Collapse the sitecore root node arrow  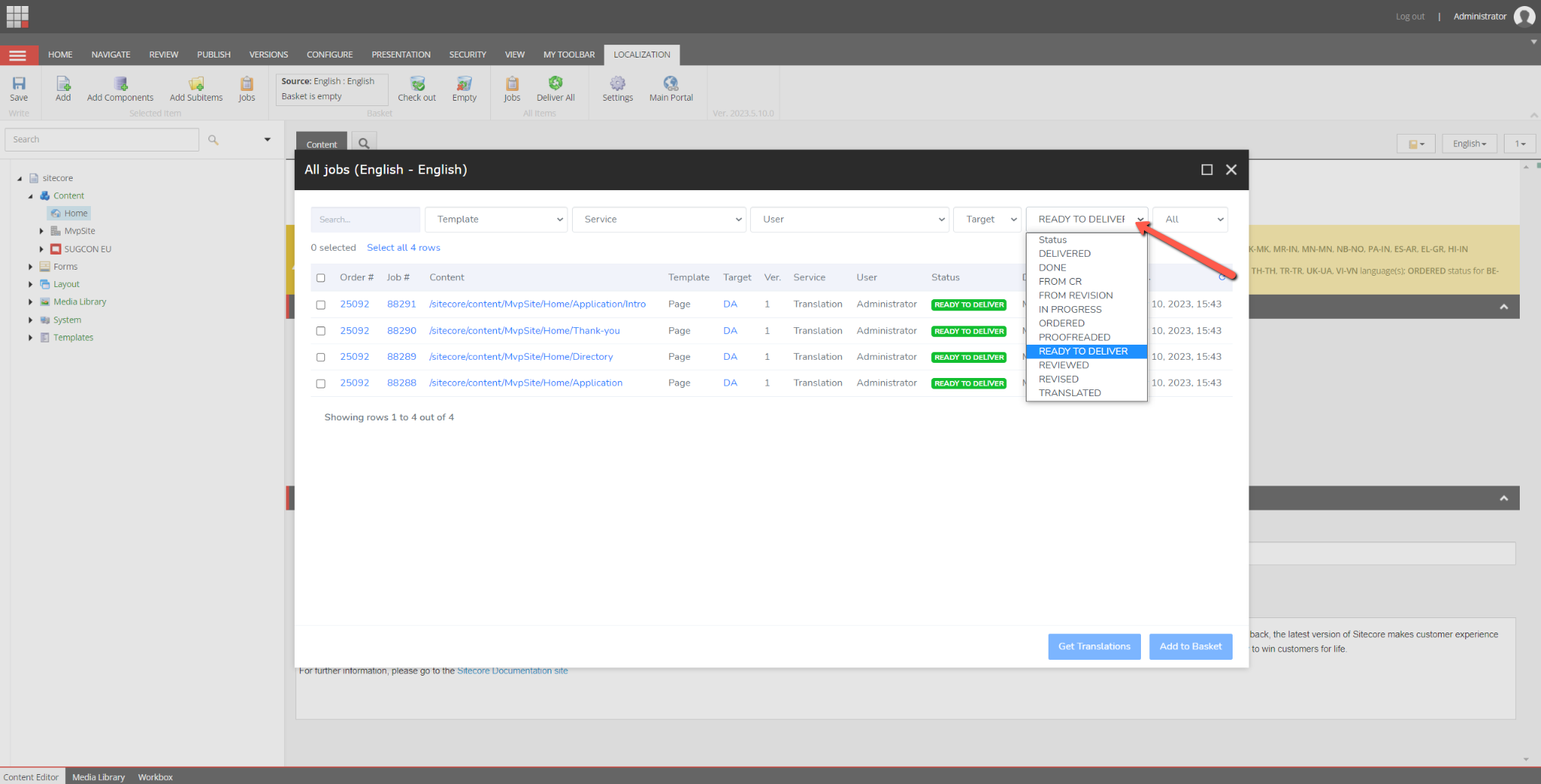pos(20,178)
